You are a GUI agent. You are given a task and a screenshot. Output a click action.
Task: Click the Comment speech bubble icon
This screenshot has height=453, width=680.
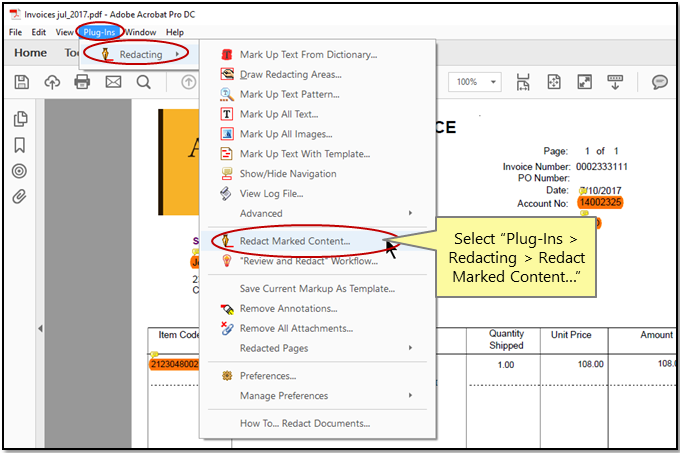[x=660, y=82]
